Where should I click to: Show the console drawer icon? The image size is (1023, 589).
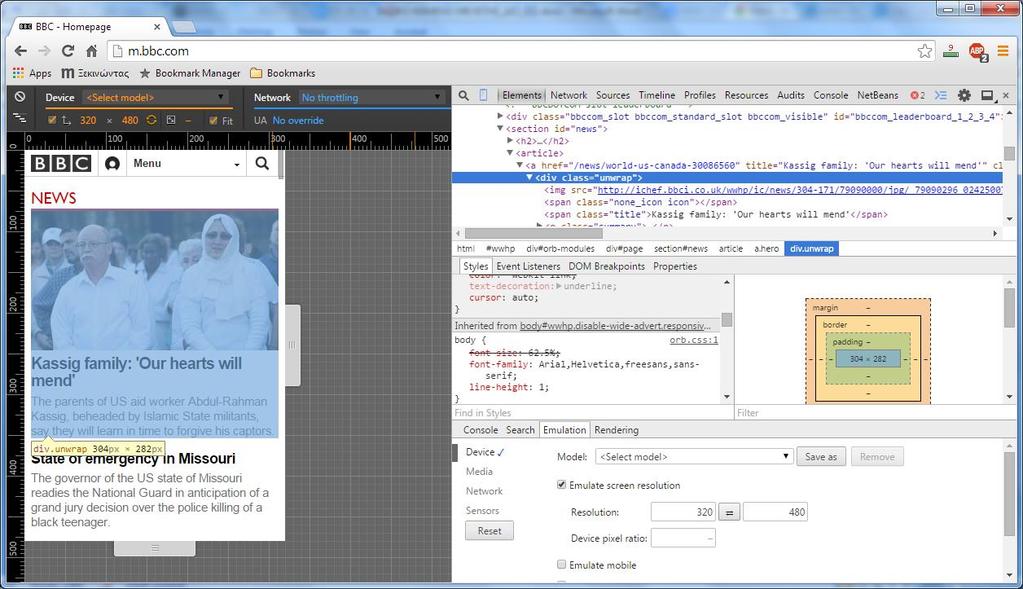(940, 95)
